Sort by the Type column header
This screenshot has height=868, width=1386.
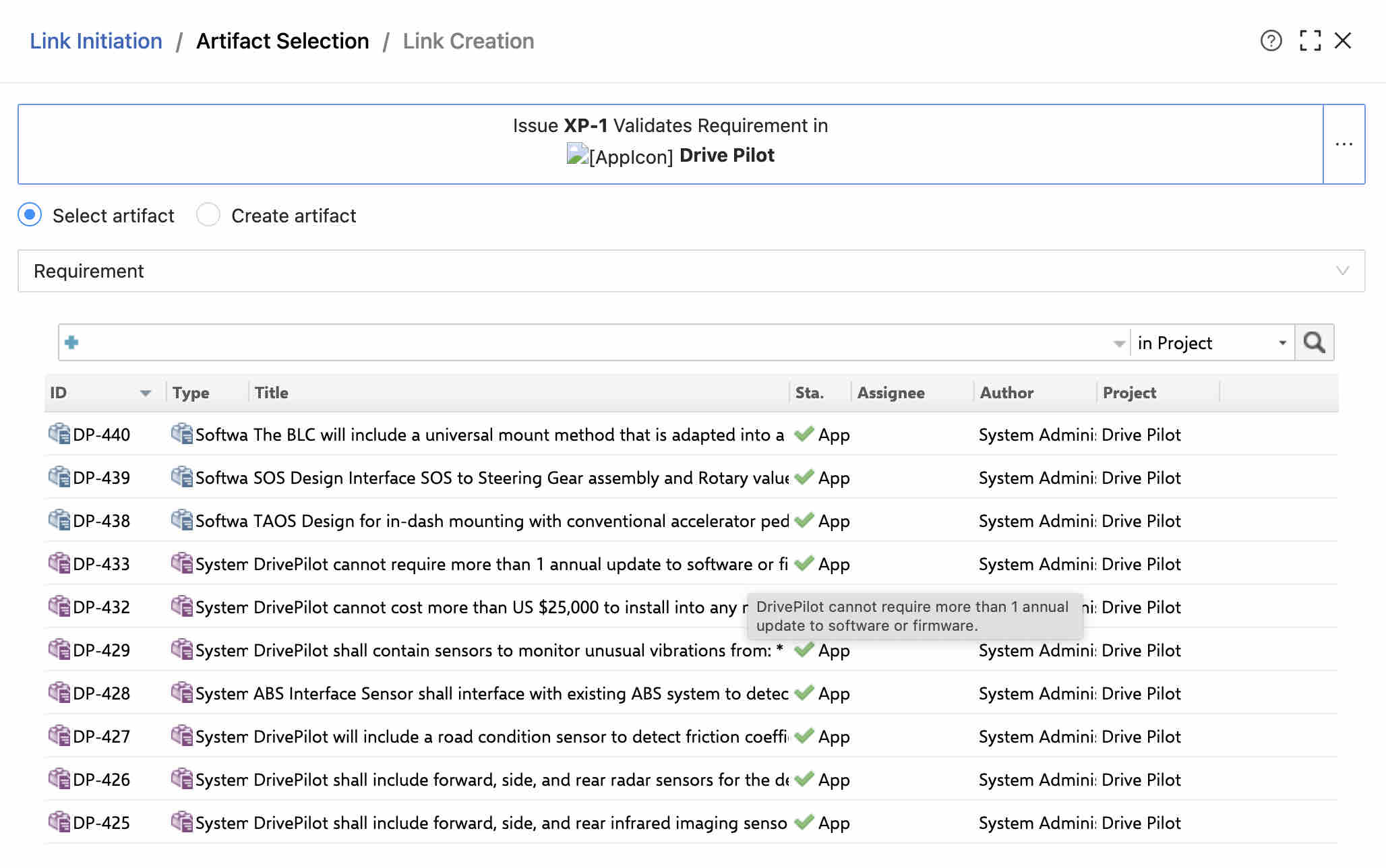[191, 393]
